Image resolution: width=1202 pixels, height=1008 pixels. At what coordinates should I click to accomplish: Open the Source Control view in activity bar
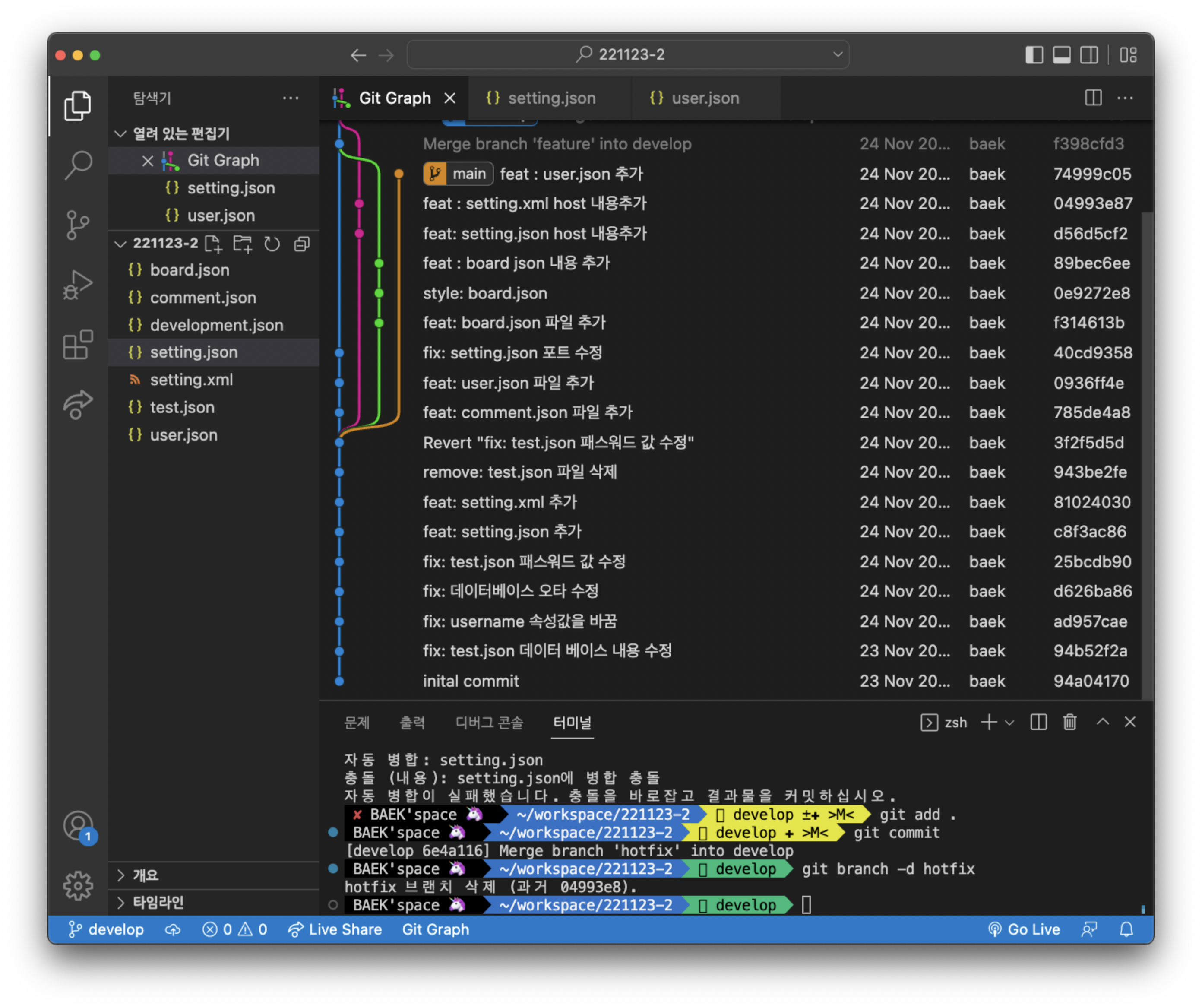coord(77,225)
